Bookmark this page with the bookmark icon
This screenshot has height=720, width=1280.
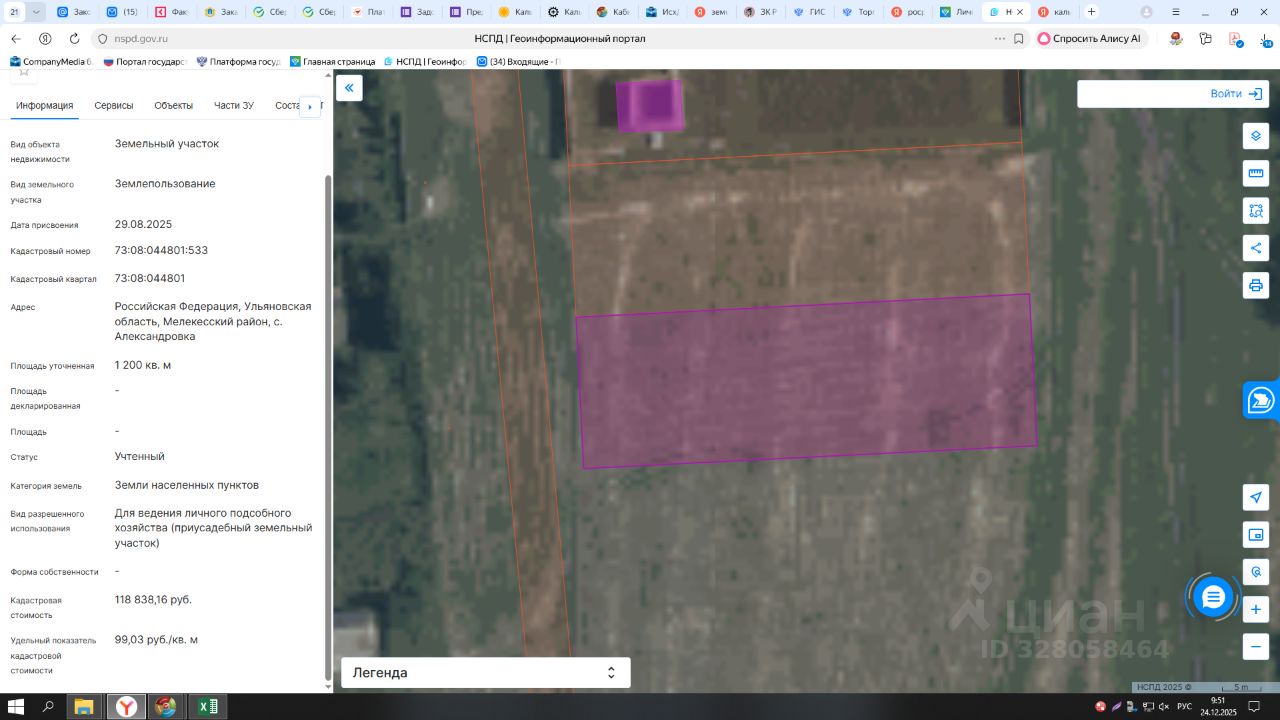tap(1019, 38)
